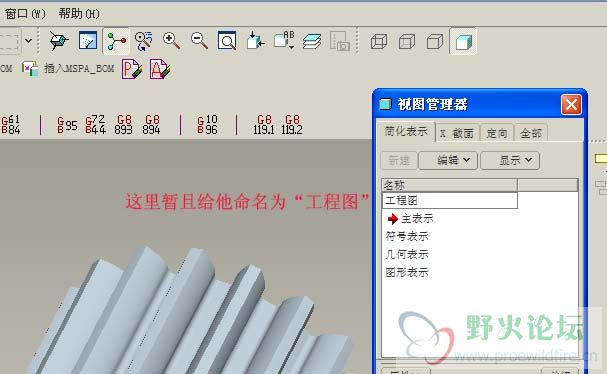Open the 编辑 dropdown in view manager
Viewport: 607px width, 374px height.
[448, 160]
